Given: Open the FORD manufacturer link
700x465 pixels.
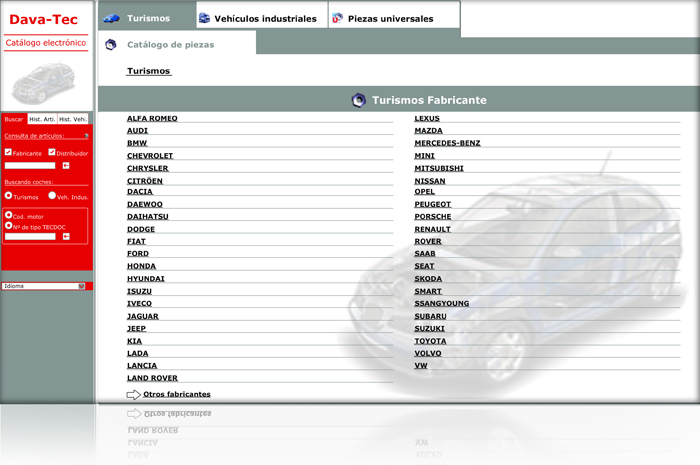Looking at the screenshot, I should pyautogui.click(x=138, y=253).
